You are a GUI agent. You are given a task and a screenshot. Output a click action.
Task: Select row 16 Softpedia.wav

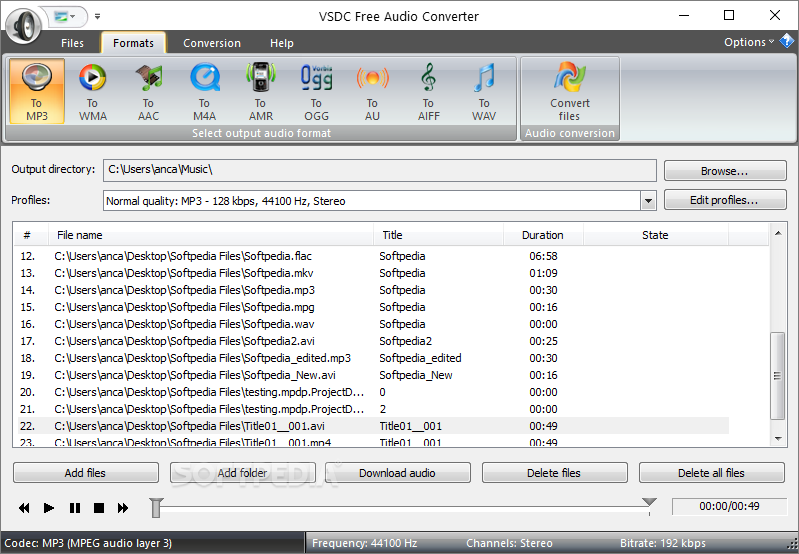point(373,324)
